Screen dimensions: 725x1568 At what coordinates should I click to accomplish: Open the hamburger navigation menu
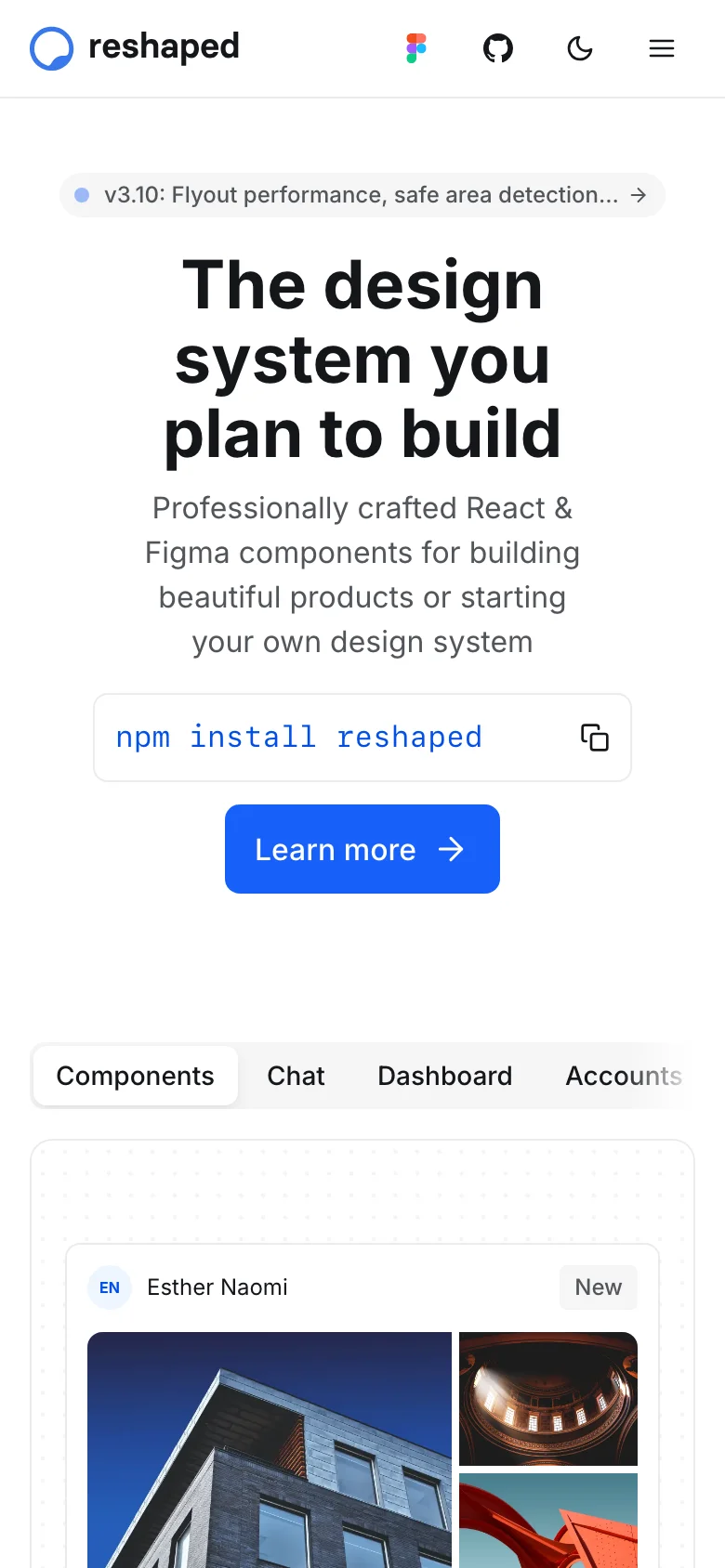(662, 48)
